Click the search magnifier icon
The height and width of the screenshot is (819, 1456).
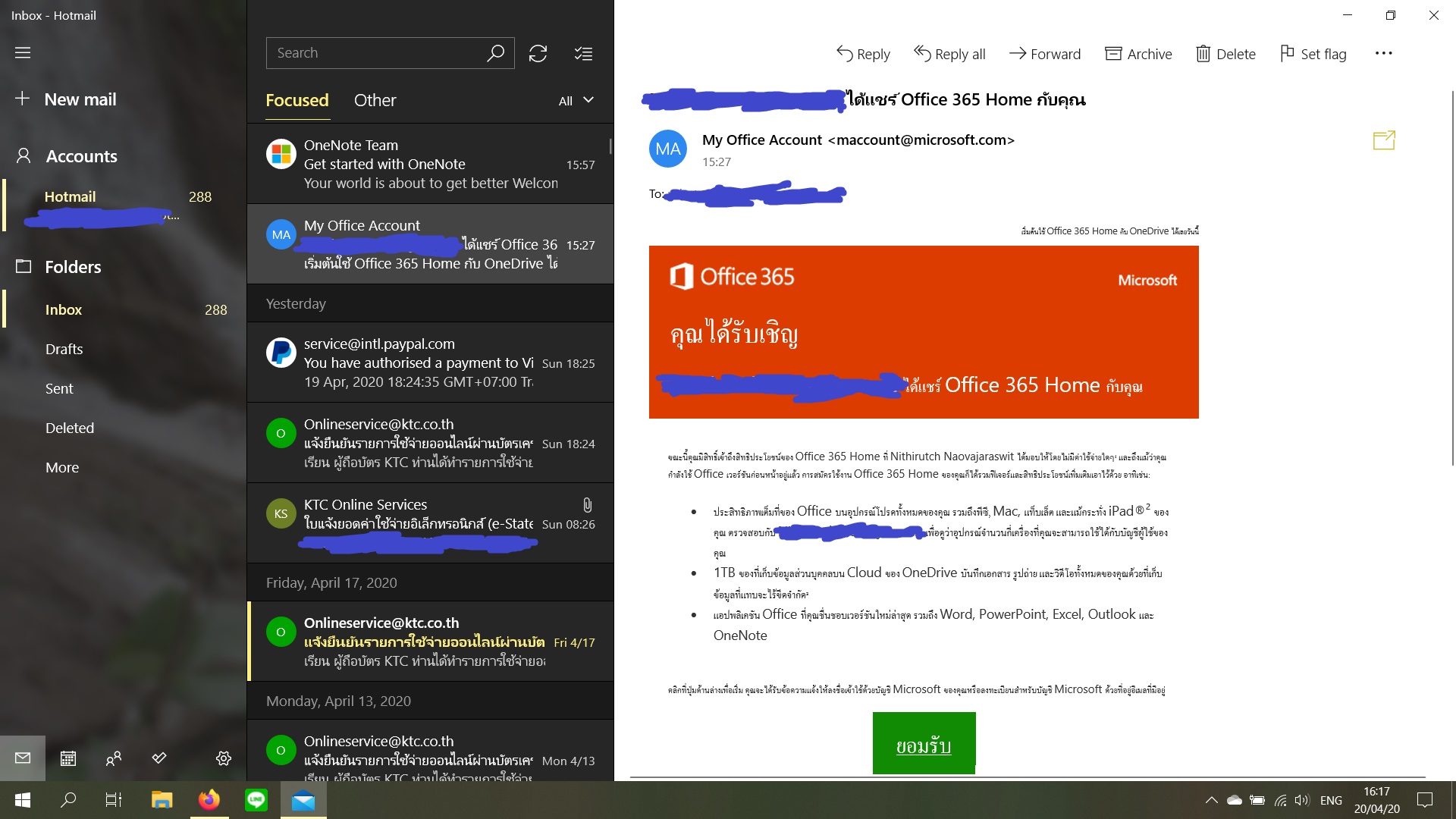pyautogui.click(x=495, y=53)
